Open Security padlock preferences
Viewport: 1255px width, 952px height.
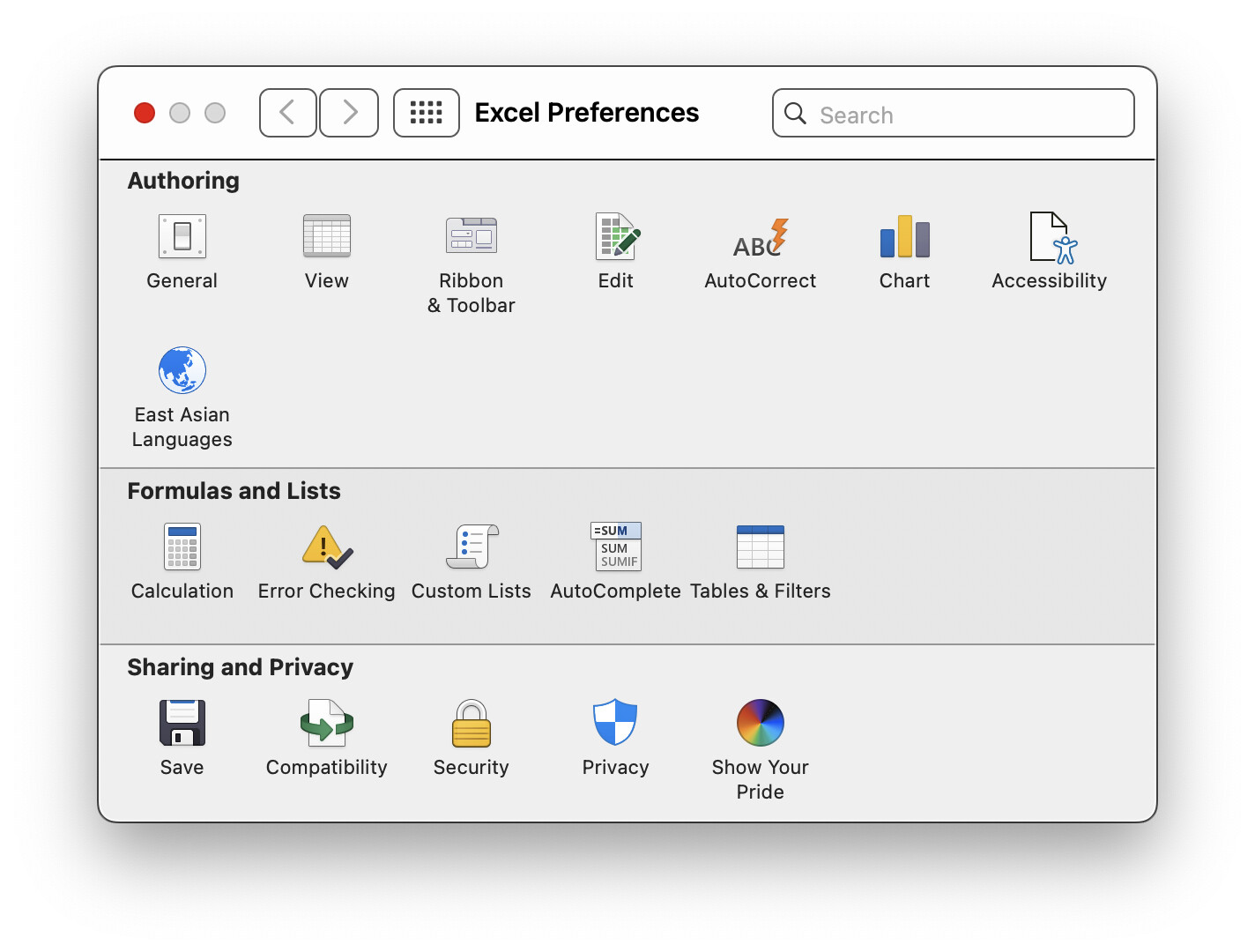click(472, 723)
